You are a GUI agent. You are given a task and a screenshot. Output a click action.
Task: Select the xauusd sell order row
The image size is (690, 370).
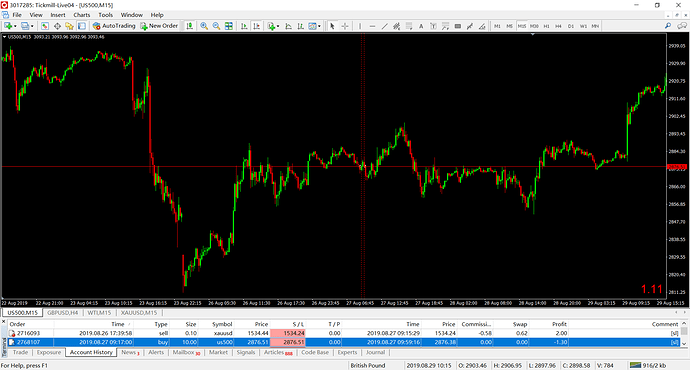(344, 333)
